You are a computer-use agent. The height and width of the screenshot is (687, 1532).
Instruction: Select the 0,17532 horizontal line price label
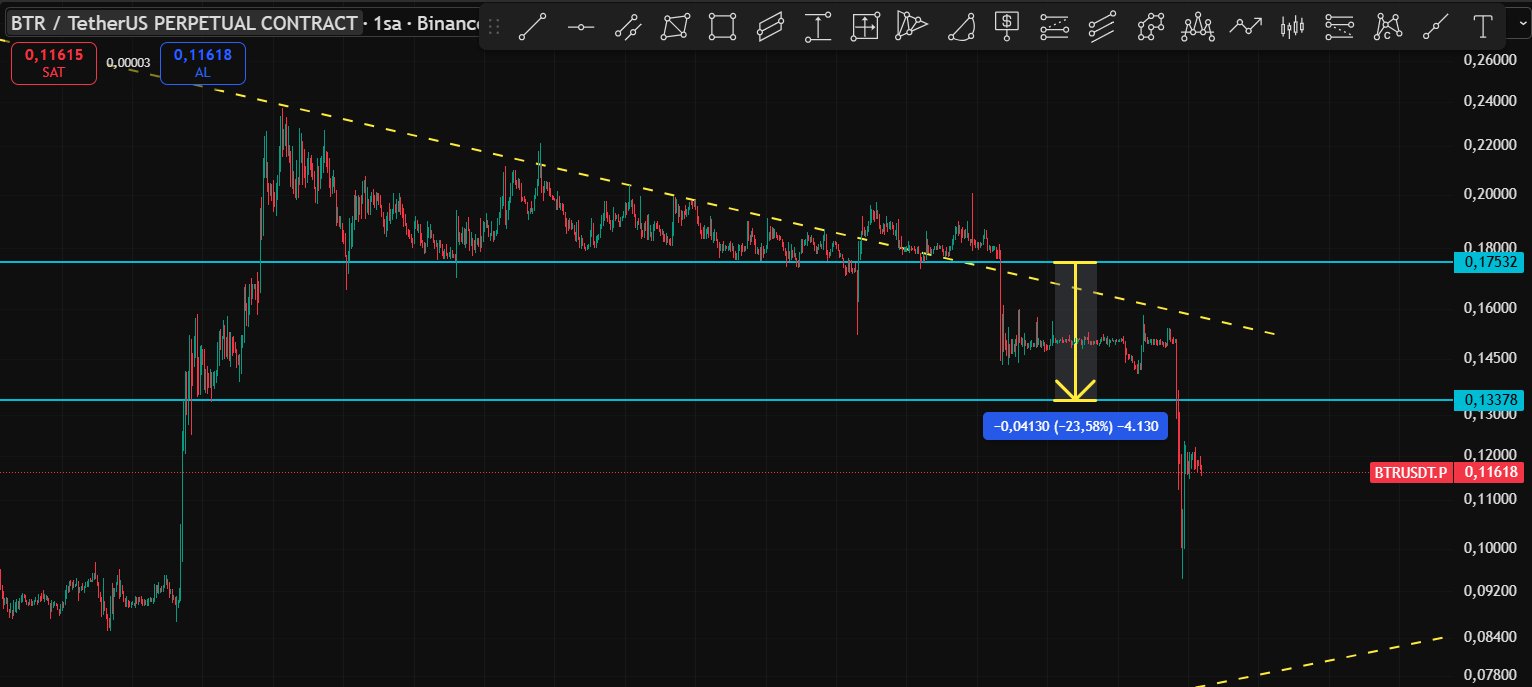(1490, 262)
